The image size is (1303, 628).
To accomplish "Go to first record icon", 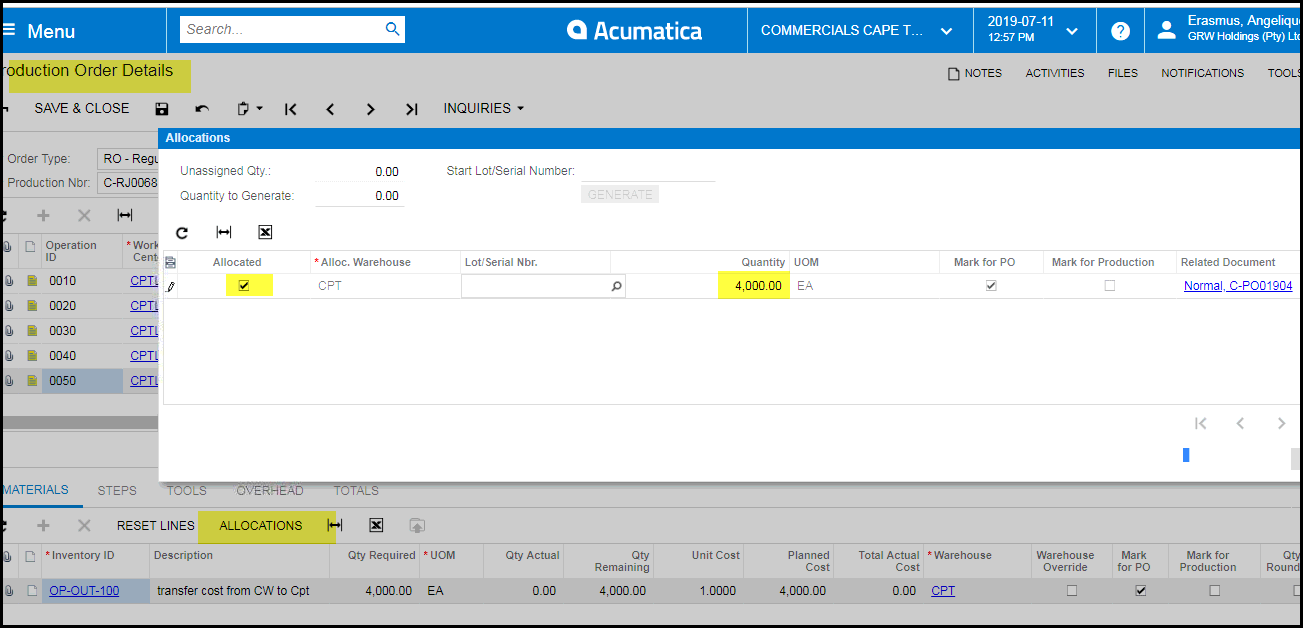I will pos(291,109).
